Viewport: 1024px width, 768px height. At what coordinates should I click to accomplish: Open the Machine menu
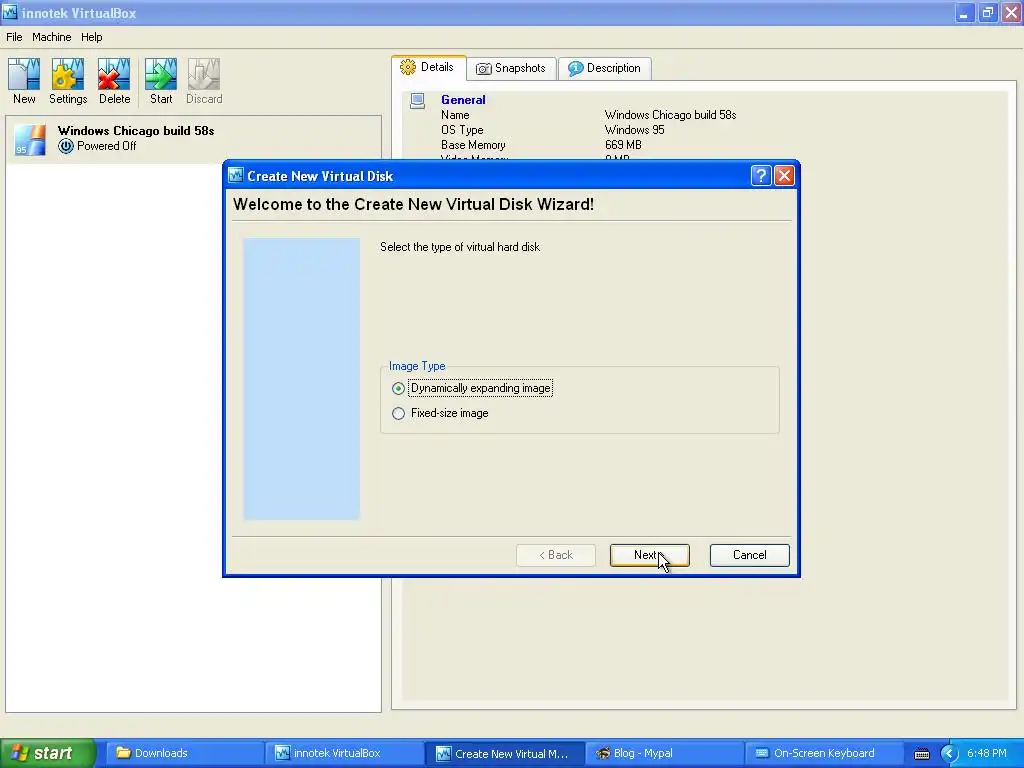(52, 37)
